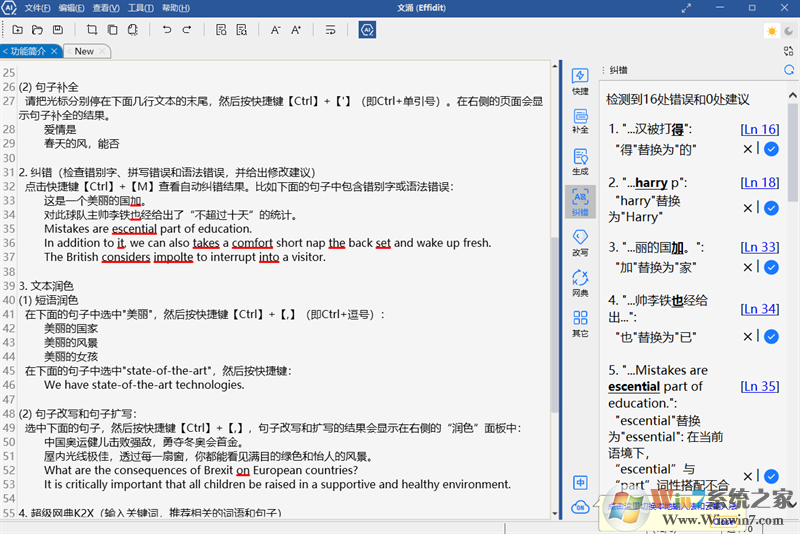Follow the Ln 35 link for escential
The width and height of the screenshot is (800, 534).
pyautogui.click(x=759, y=386)
